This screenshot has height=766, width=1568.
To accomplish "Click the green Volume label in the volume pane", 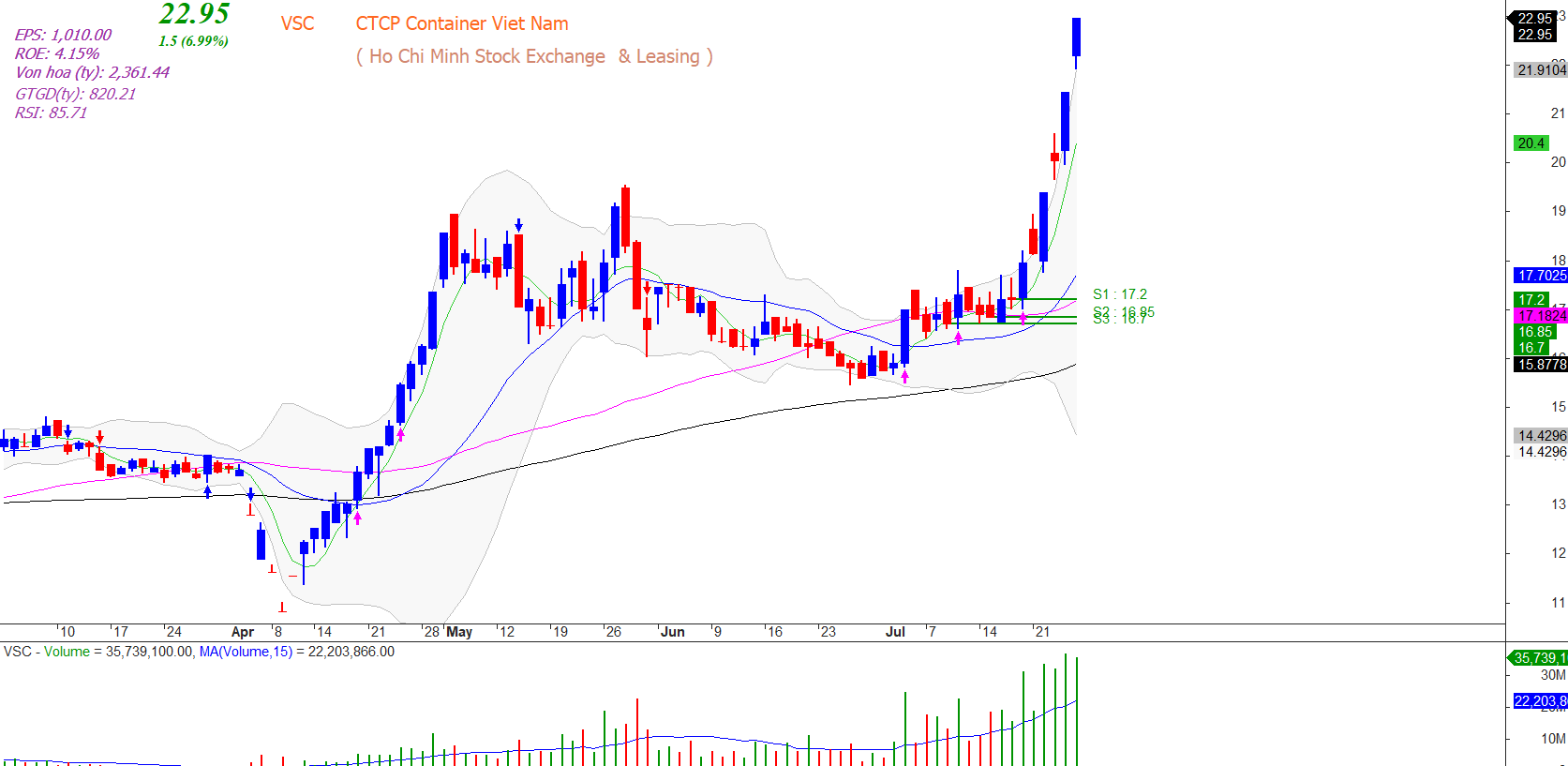I will pyautogui.click(x=67, y=652).
